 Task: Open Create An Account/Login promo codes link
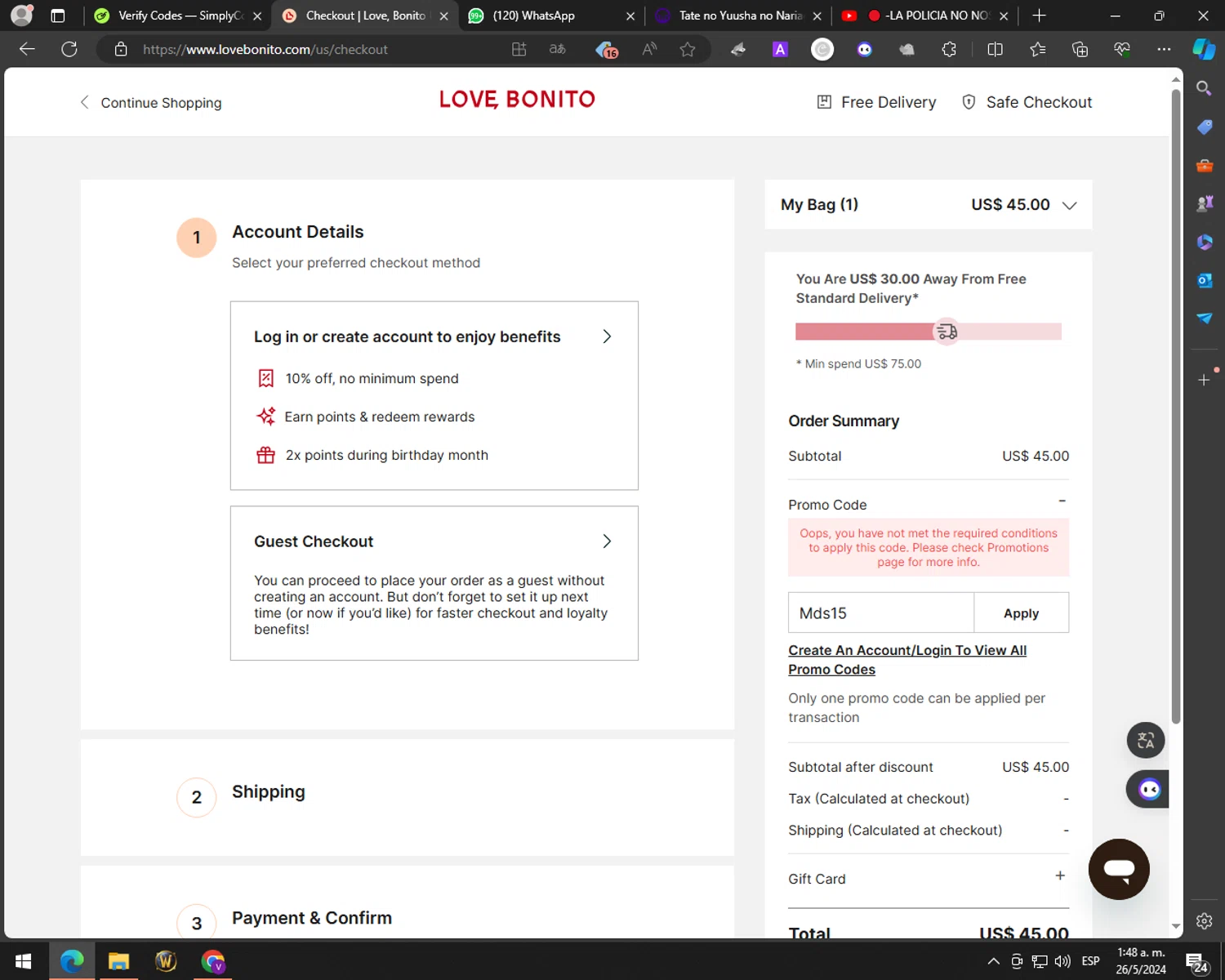[x=907, y=660]
